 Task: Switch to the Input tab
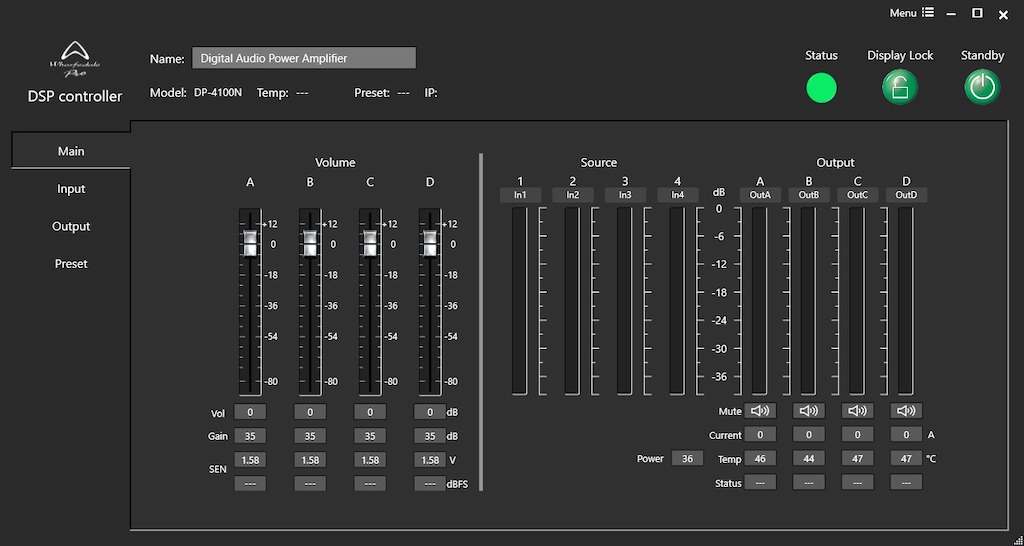(71, 189)
